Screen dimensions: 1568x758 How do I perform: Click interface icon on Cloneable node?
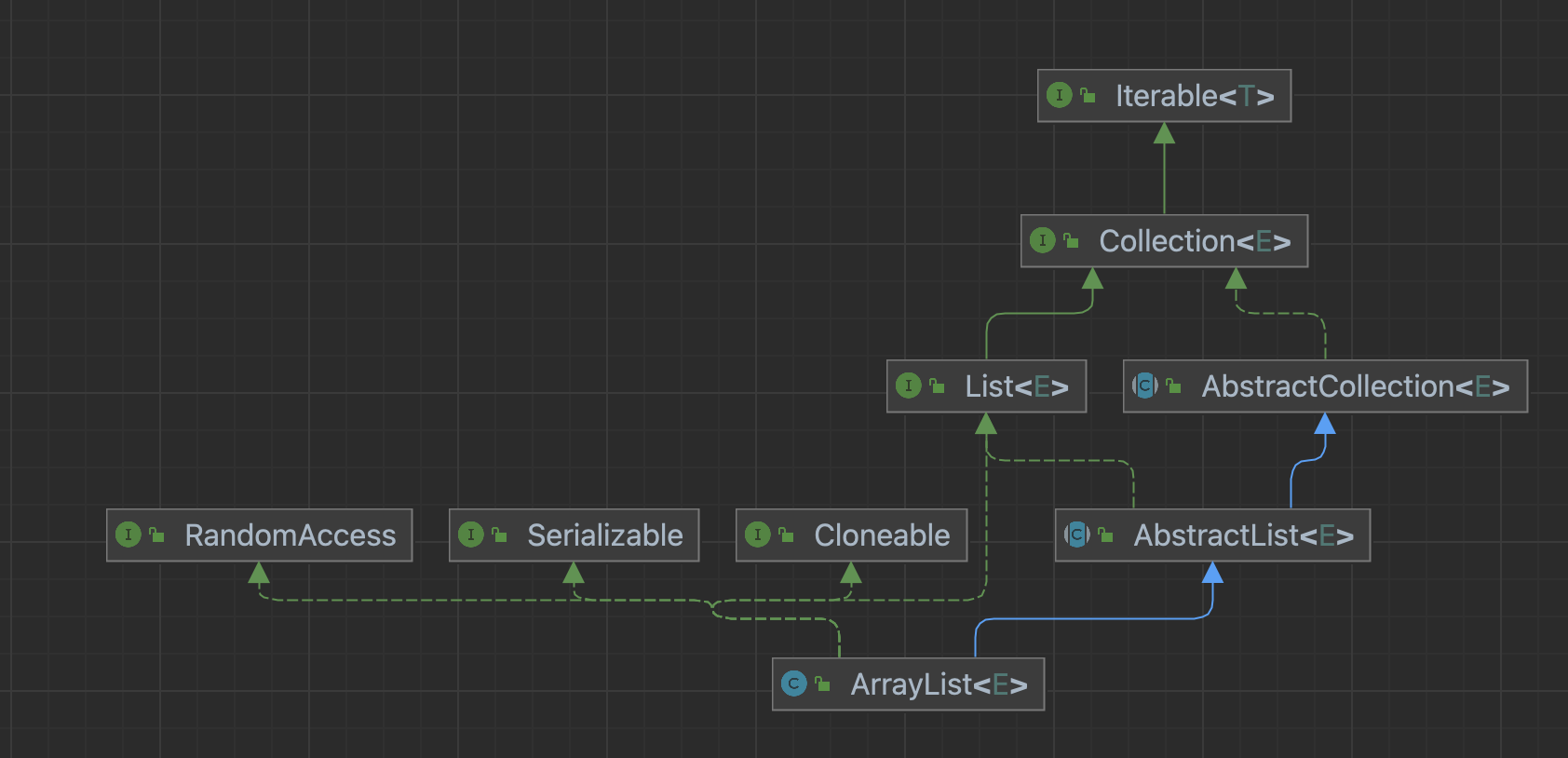(758, 535)
